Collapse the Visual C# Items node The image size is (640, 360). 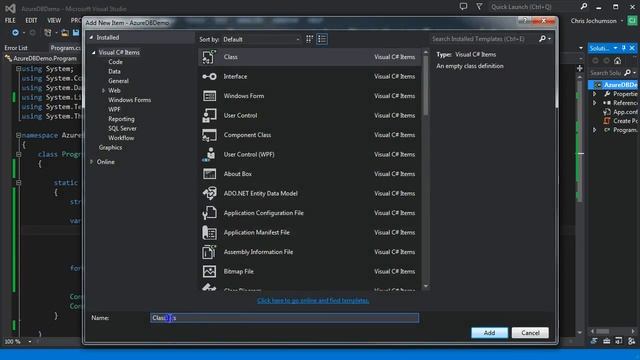(x=93, y=53)
